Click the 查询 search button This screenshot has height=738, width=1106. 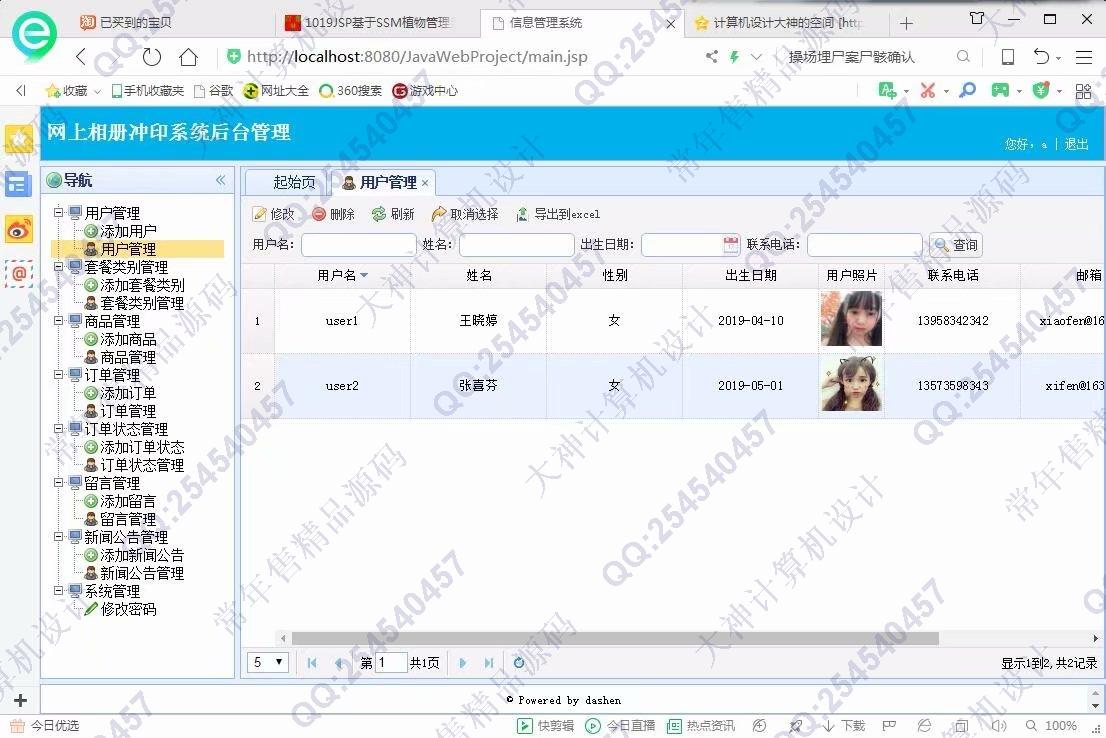tap(956, 245)
